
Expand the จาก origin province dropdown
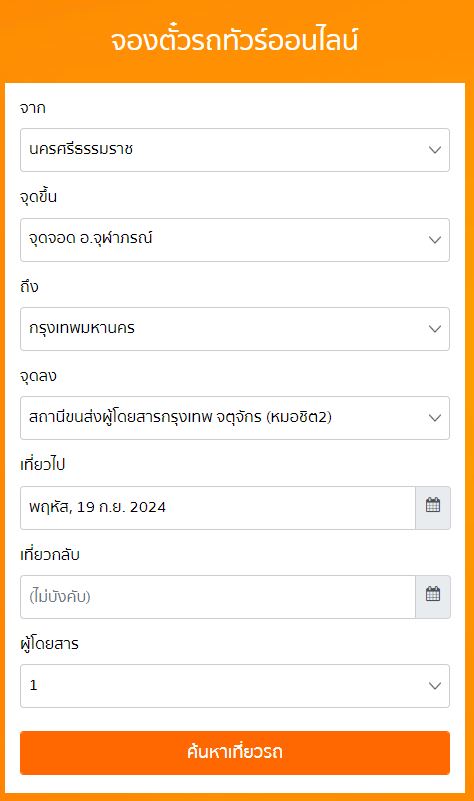tap(235, 150)
